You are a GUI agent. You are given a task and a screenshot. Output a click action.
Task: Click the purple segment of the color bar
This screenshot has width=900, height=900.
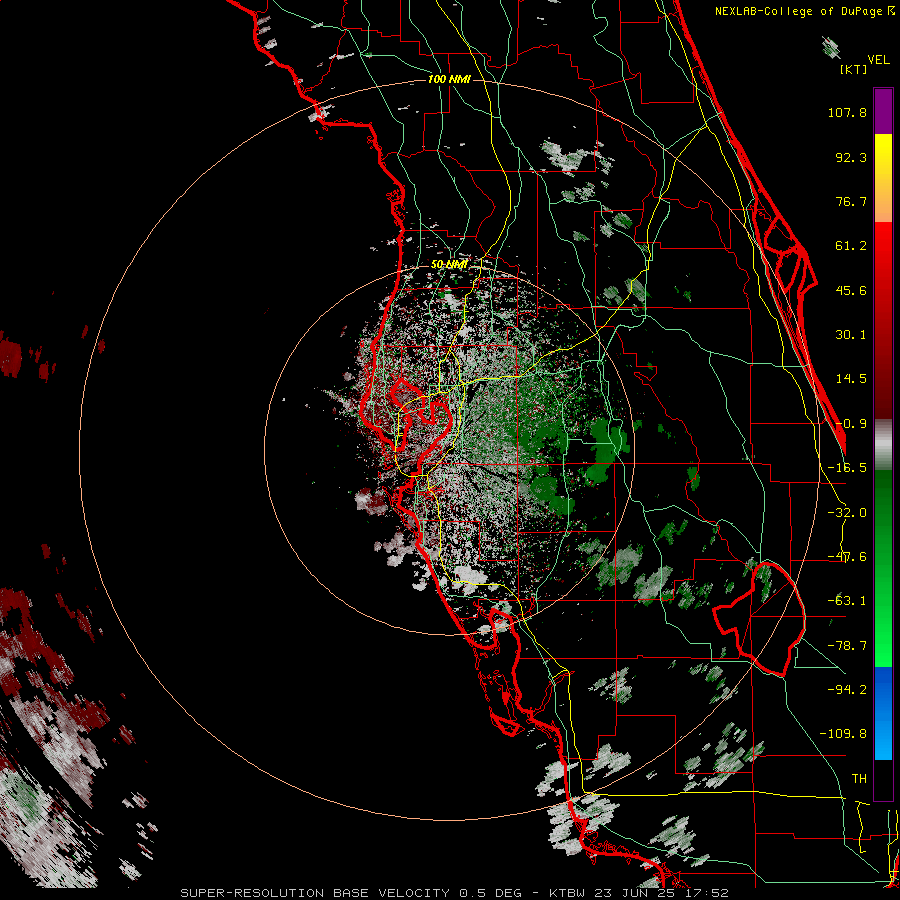pyautogui.click(x=883, y=111)
